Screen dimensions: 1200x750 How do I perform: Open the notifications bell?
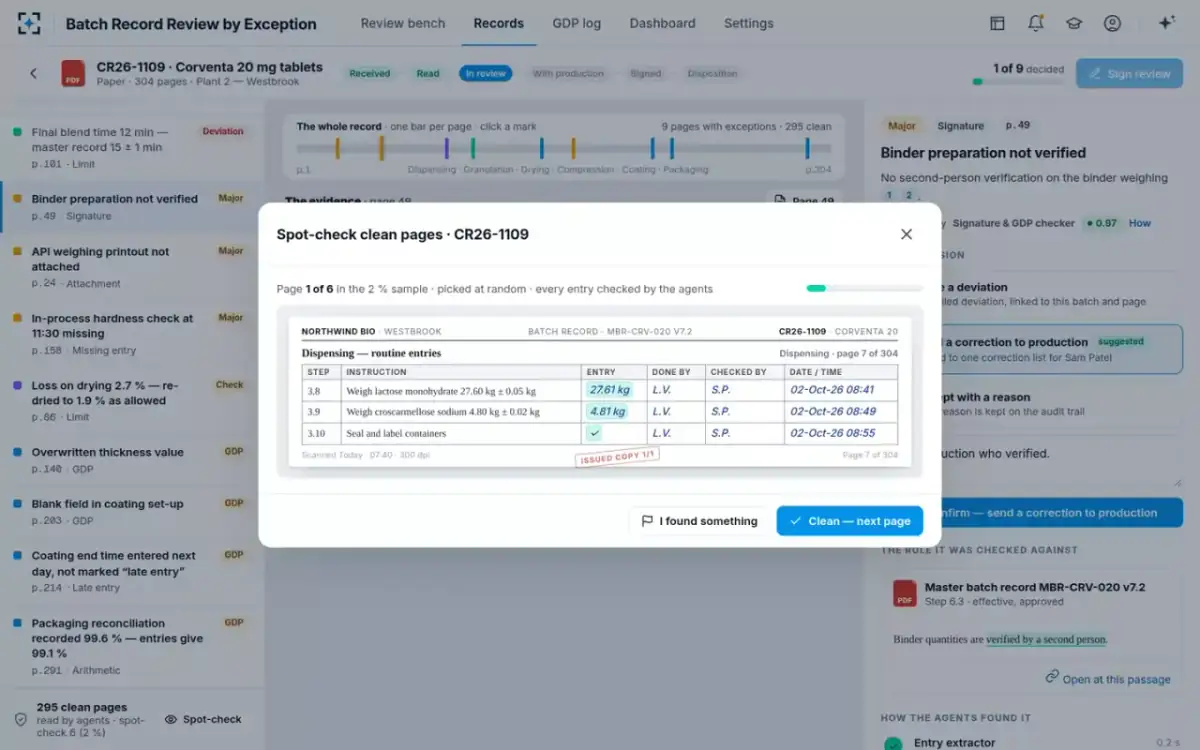pyautogui.click(x=1036, y=23)
